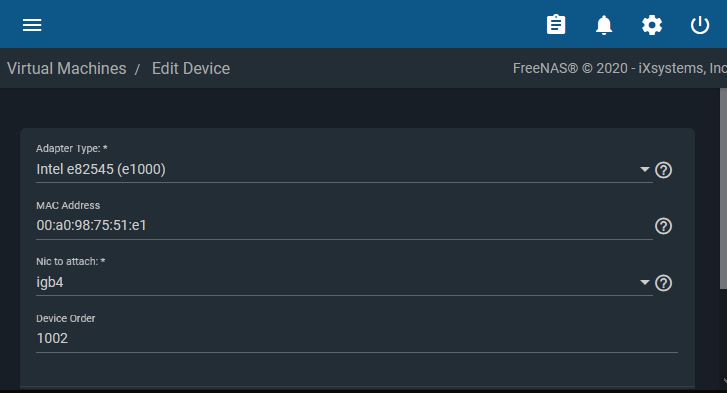Click the vertical page scrollbar
Viewport: 727px width, 393px height.
click(723, 189)
